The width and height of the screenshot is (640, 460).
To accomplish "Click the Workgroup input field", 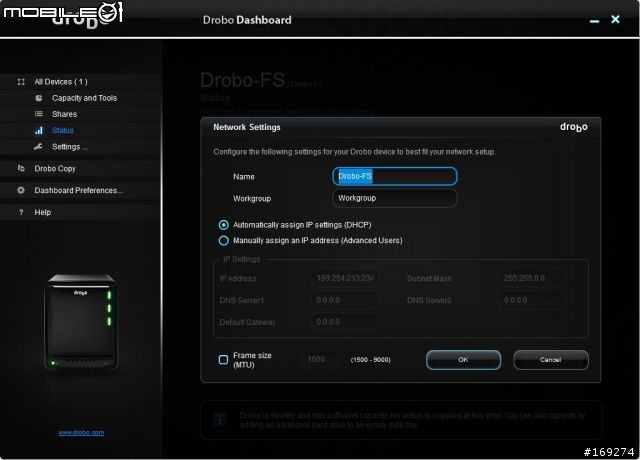I will [x=395, y=198].
